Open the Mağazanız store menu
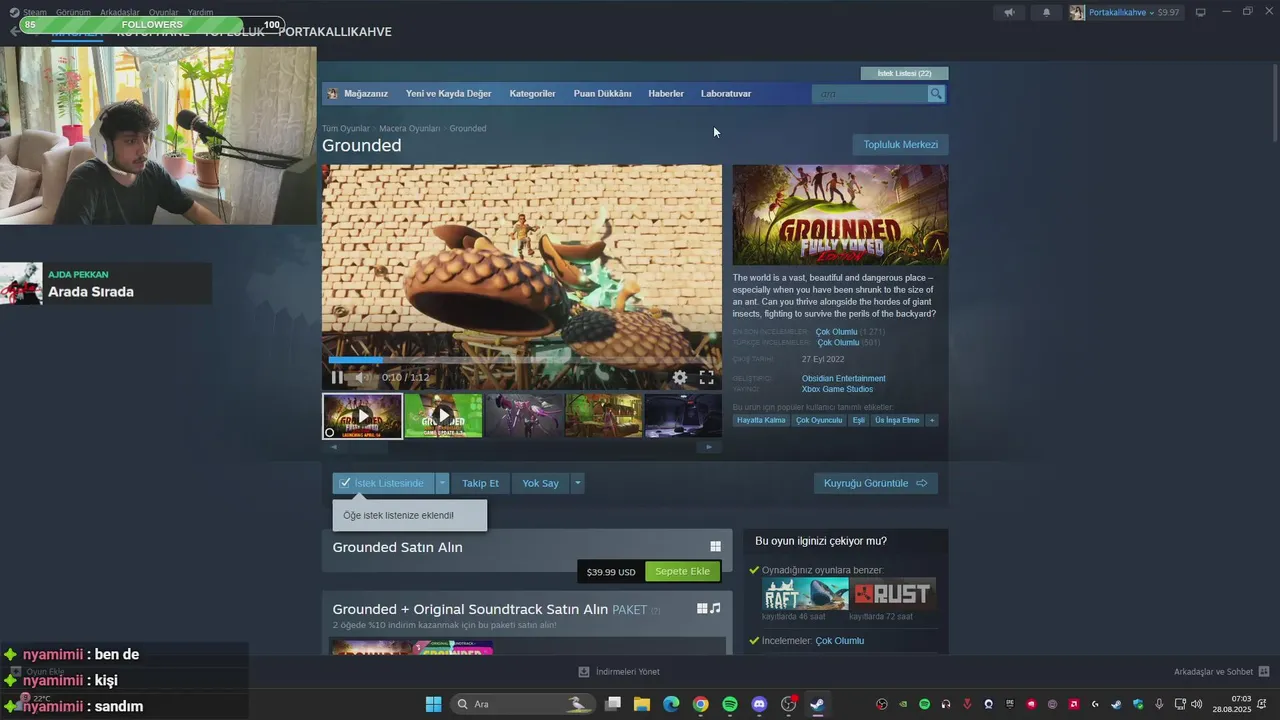 coord(365,94)
